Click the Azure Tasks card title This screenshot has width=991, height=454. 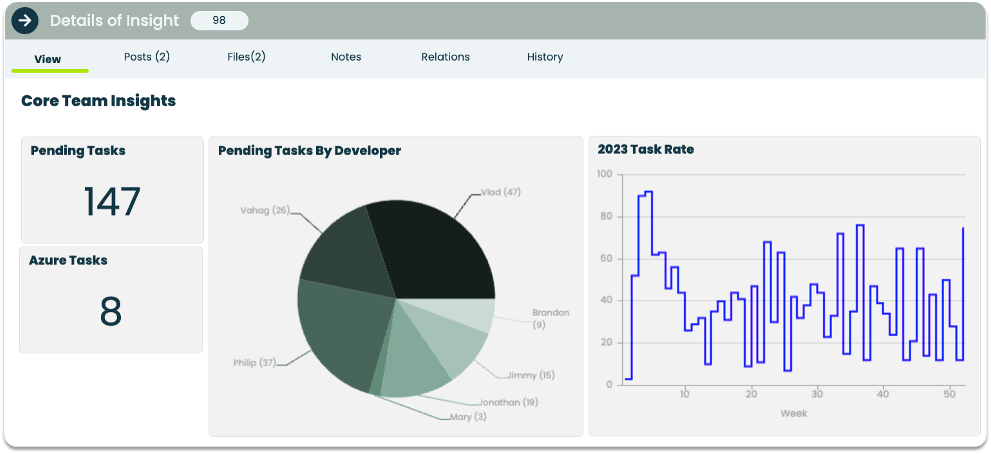(x=68, y=260)
